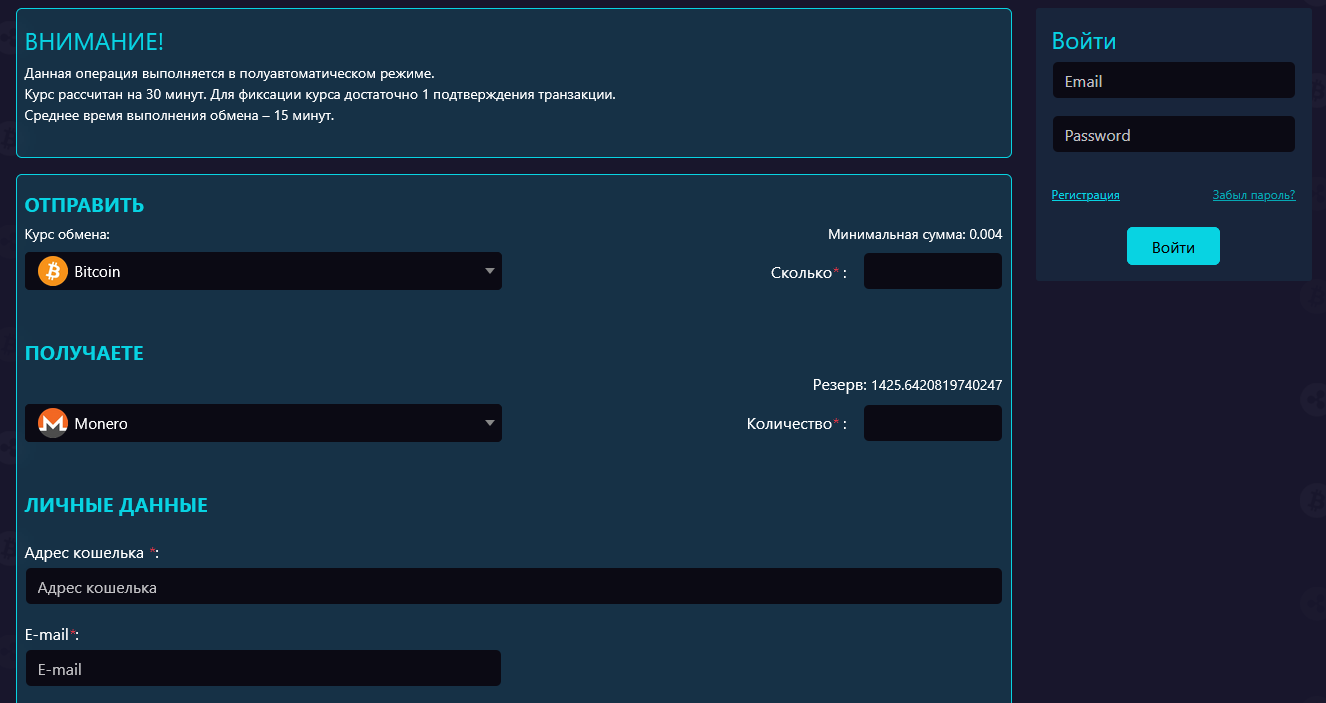The width and height of the screenshot is (1326, 703).
Task: Focus the Количество amount input field
Action: [x=932, y=423]
